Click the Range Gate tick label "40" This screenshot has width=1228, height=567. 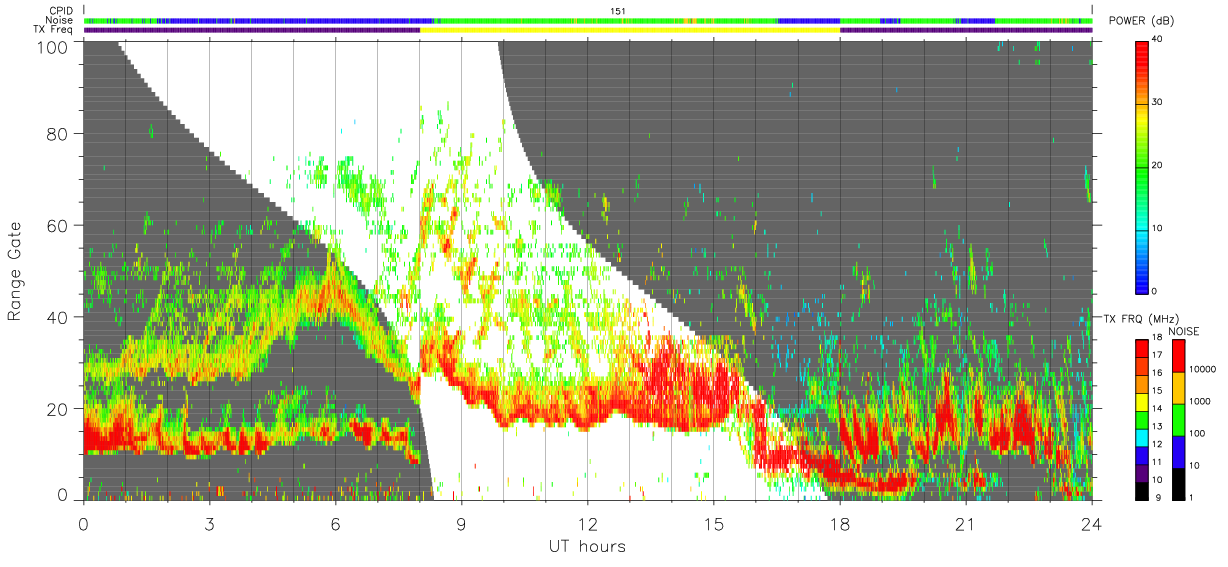tap(58, 317)
